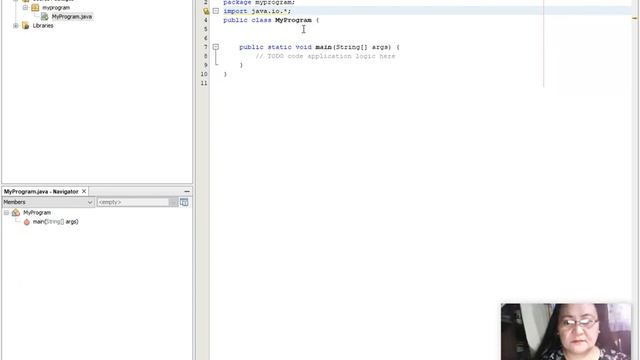The width and height of the screenshot is (640, 360).
Task: Select the Libraries tree item
Action: click(x=43, y=26)
